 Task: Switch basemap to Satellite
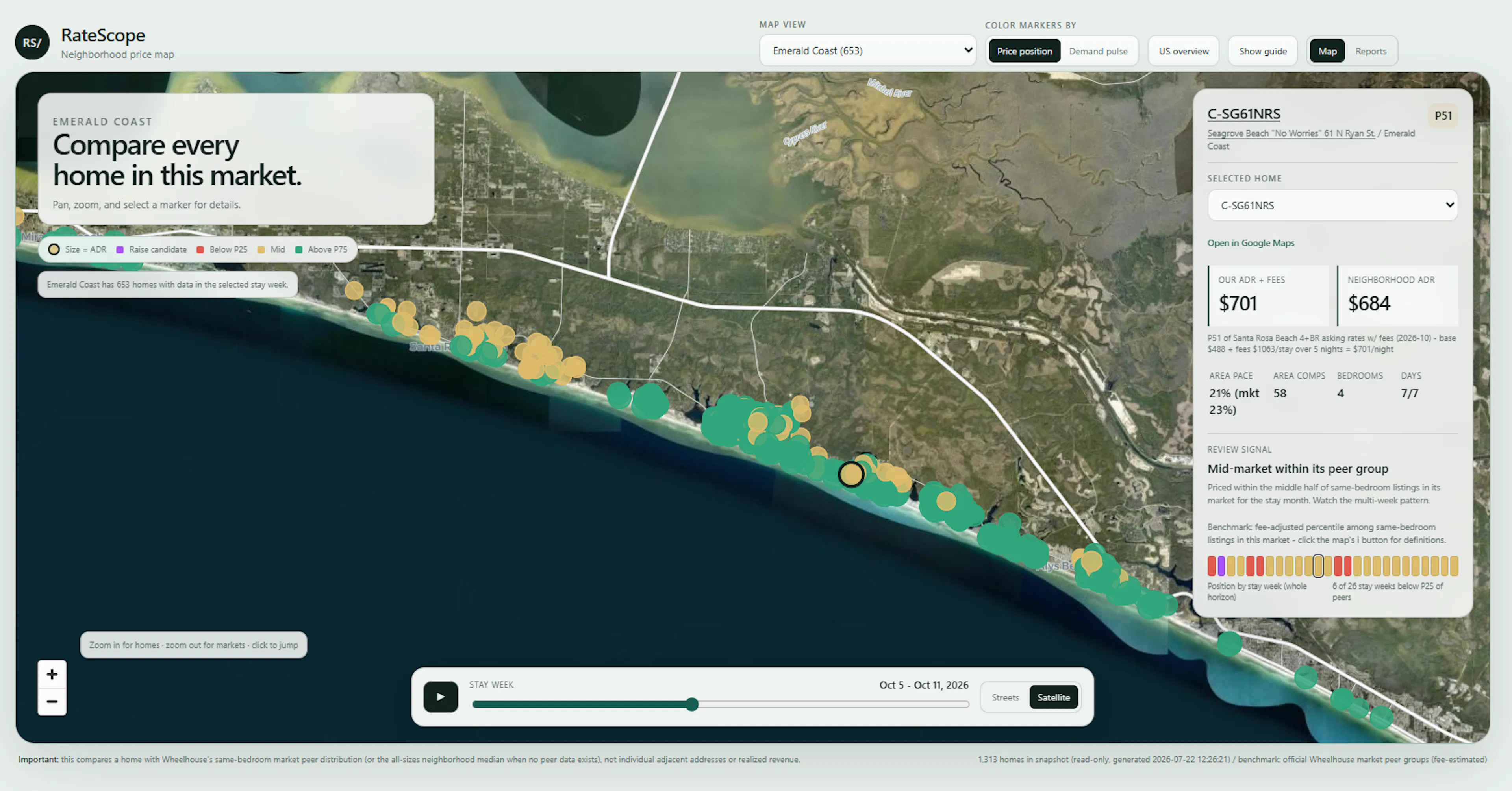coord(1054,697)
